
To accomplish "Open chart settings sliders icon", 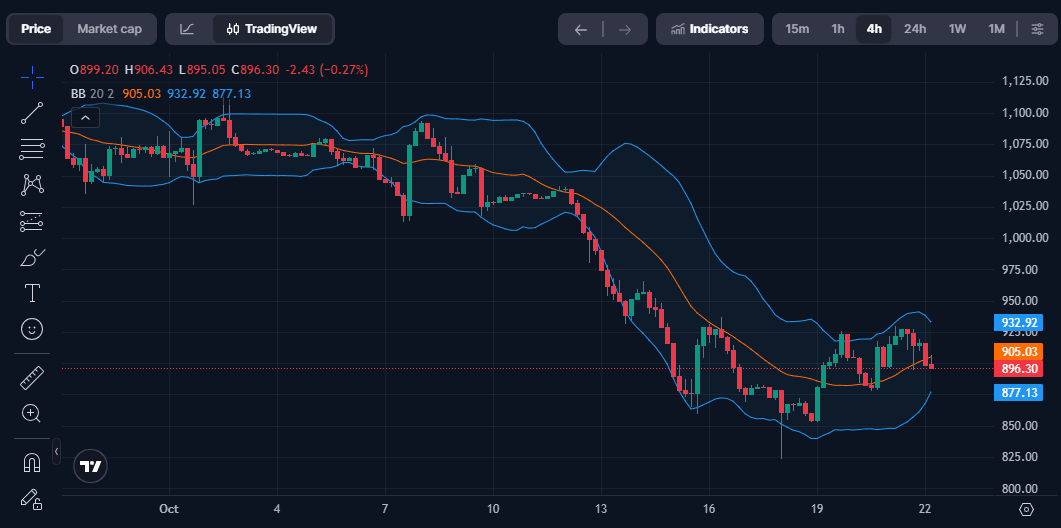I will click(x=1037, y=29).
